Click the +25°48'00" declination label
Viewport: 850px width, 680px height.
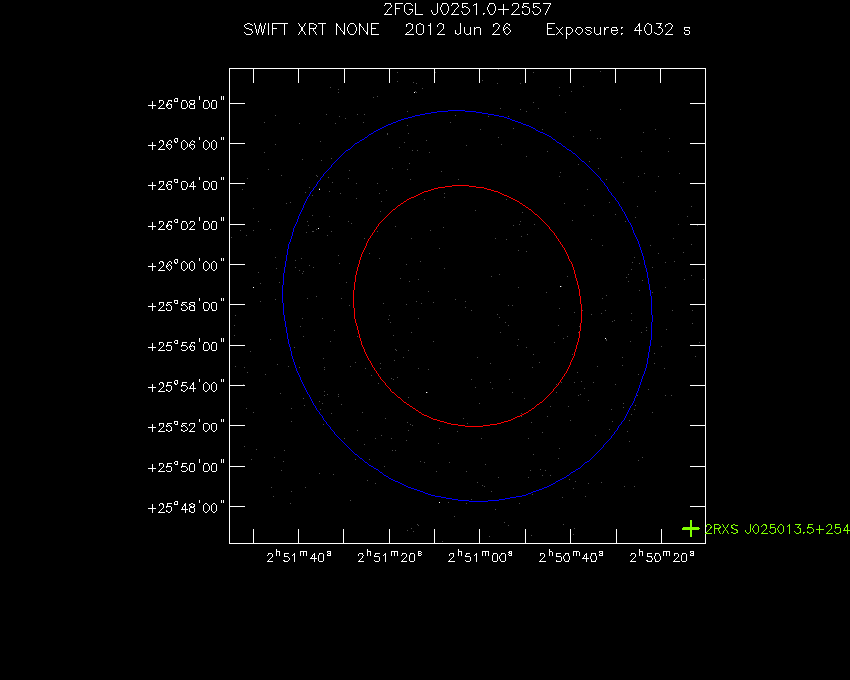(186, 508)
